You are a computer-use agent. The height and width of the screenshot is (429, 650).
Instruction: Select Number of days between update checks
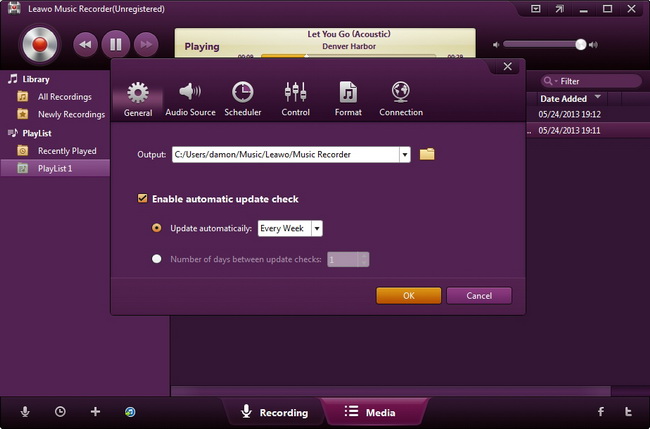tap(157, 259)
